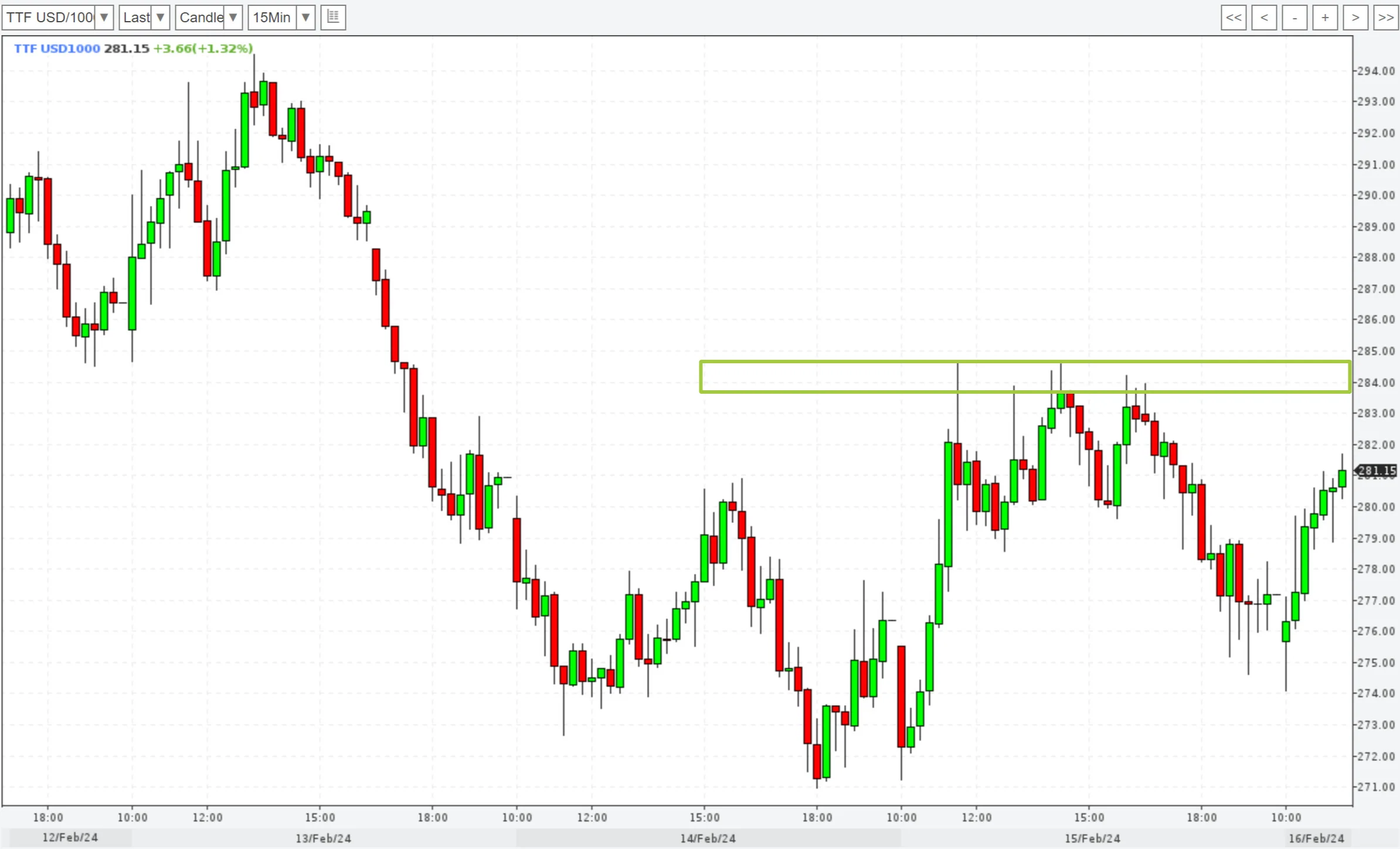The height and width of the screenshot is (849, 1400).
Task: Open the TTF USD/100 symbol dropdown
Action: click(x=57, y=17)
